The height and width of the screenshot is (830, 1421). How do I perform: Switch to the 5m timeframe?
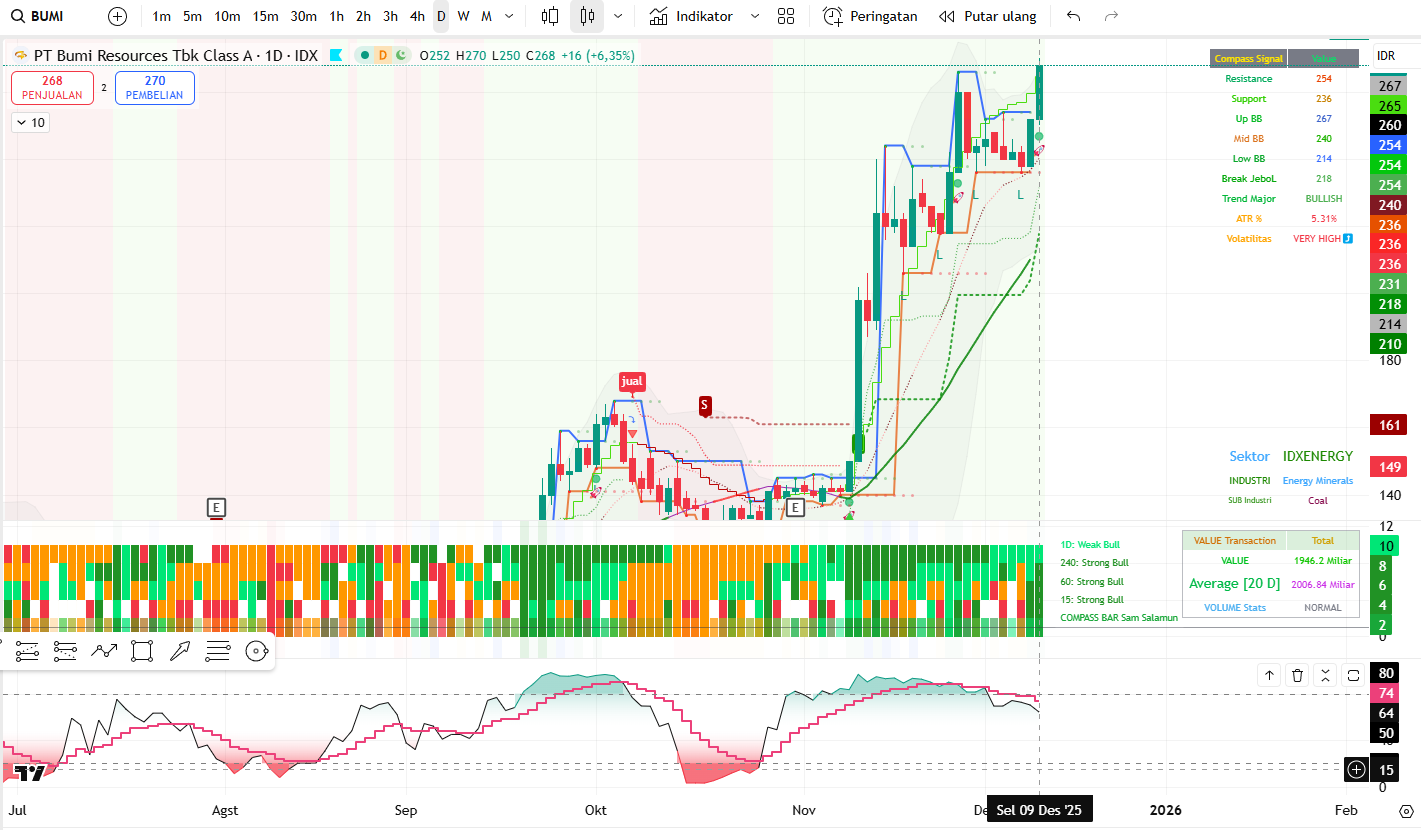(193, 16)
